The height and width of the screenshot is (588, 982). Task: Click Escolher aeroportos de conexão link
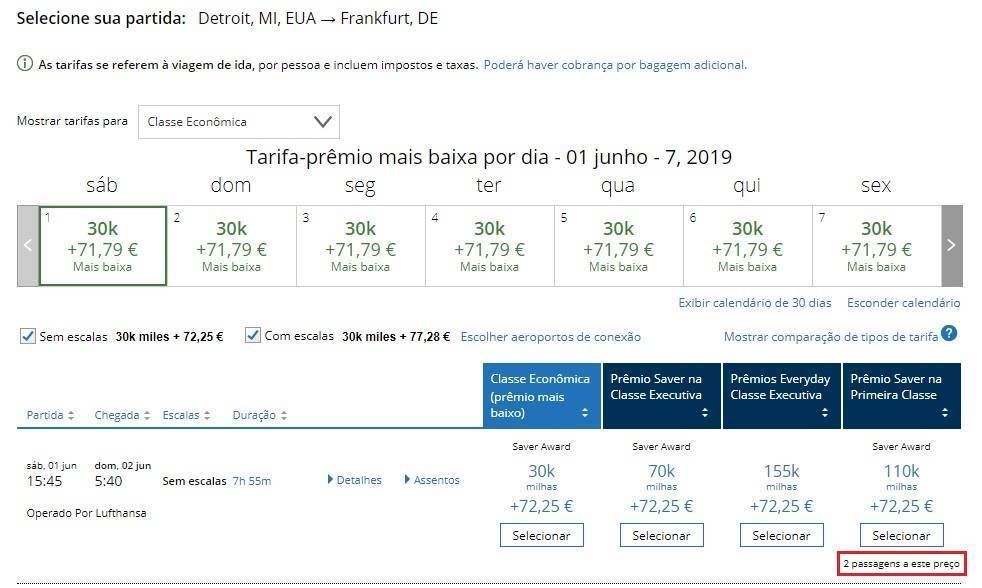point(550,337)
